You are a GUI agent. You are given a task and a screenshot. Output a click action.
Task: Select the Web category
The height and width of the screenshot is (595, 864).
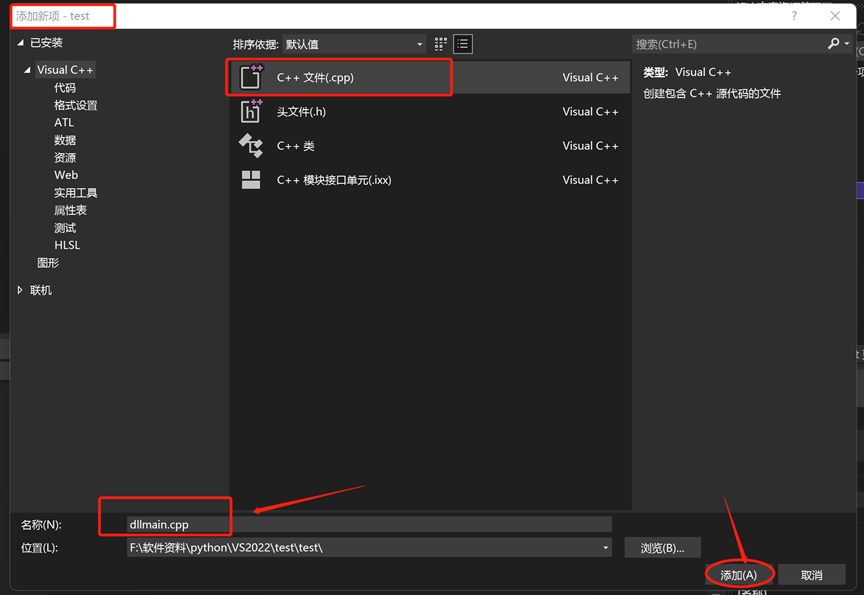[66, 175]
